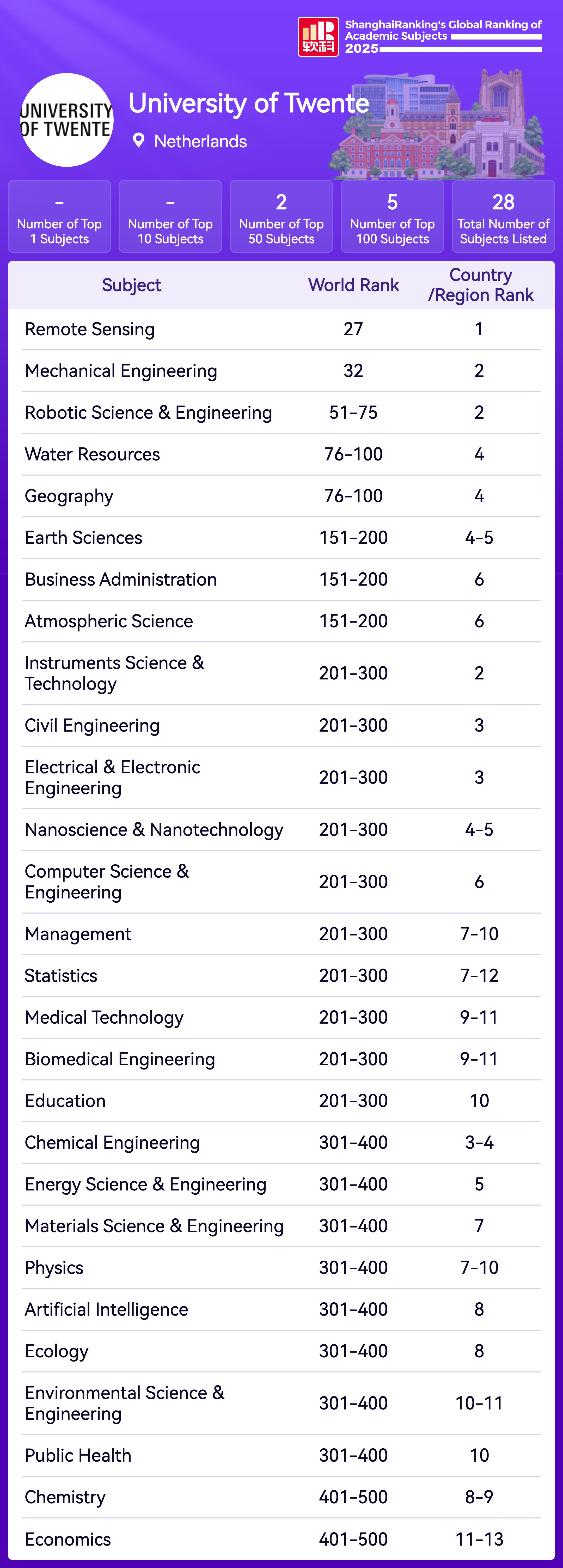Click the Subject column header
Viewport: 563px width, 1568px height.
[131, 285]
